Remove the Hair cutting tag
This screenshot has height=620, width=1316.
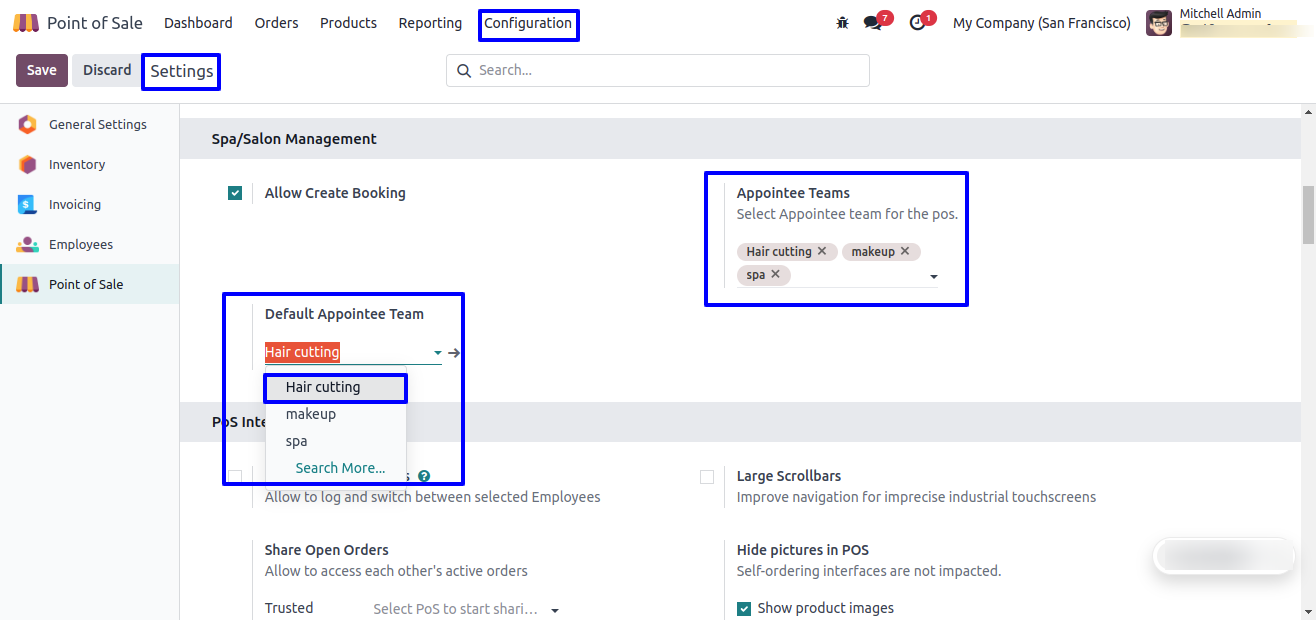[x=822, y=252]
